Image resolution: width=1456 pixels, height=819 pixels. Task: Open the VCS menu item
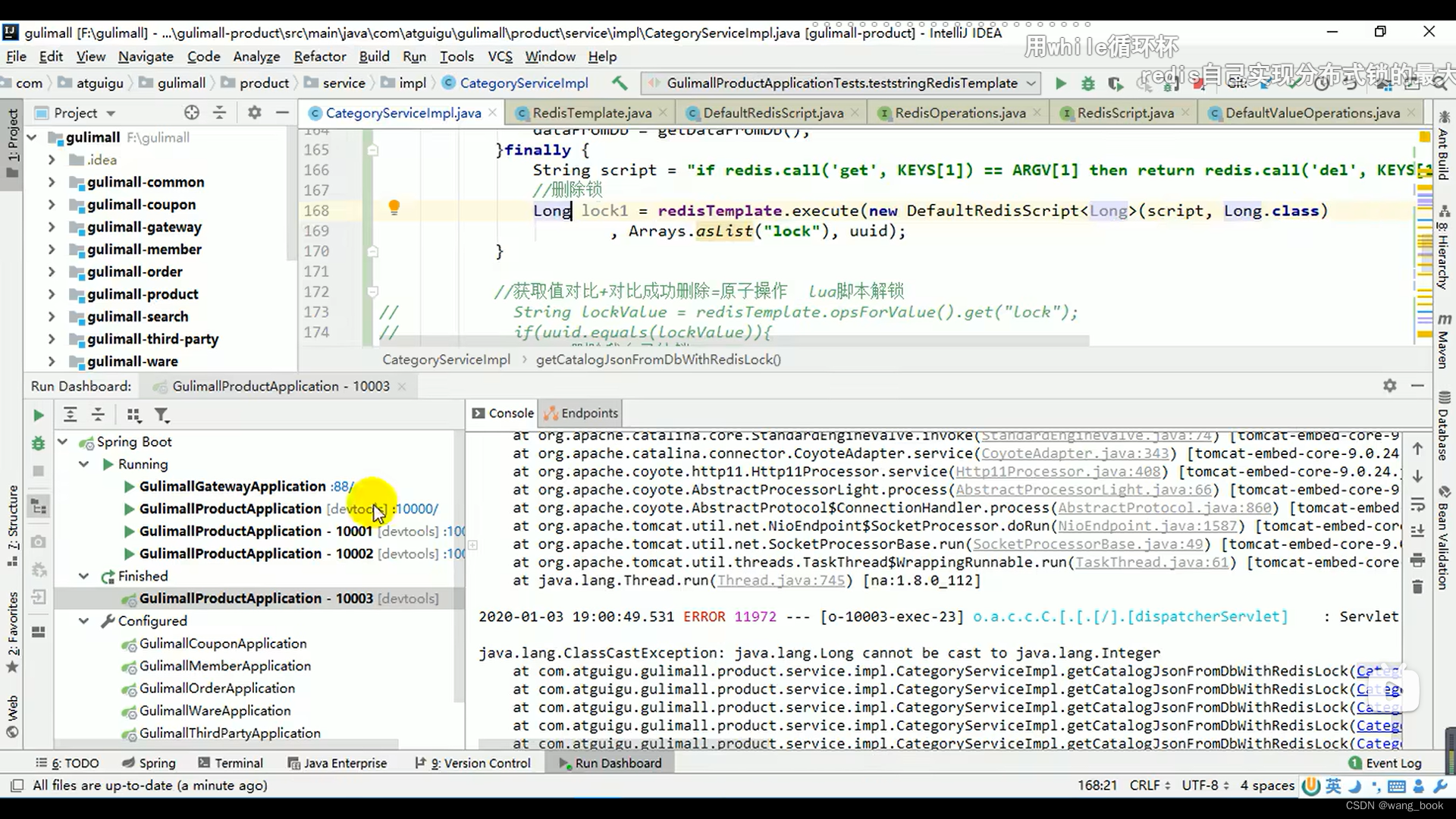pyautogui.click(x=500, y=56)
